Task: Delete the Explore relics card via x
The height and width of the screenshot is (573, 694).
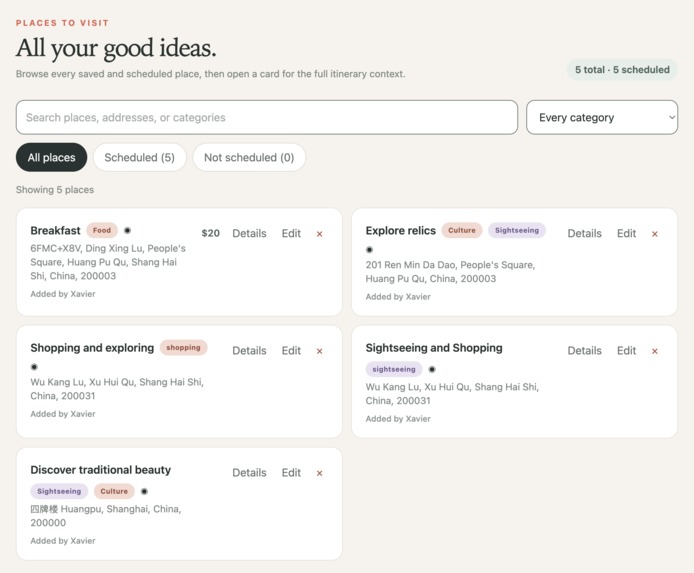Action: (x=655, y=234)
